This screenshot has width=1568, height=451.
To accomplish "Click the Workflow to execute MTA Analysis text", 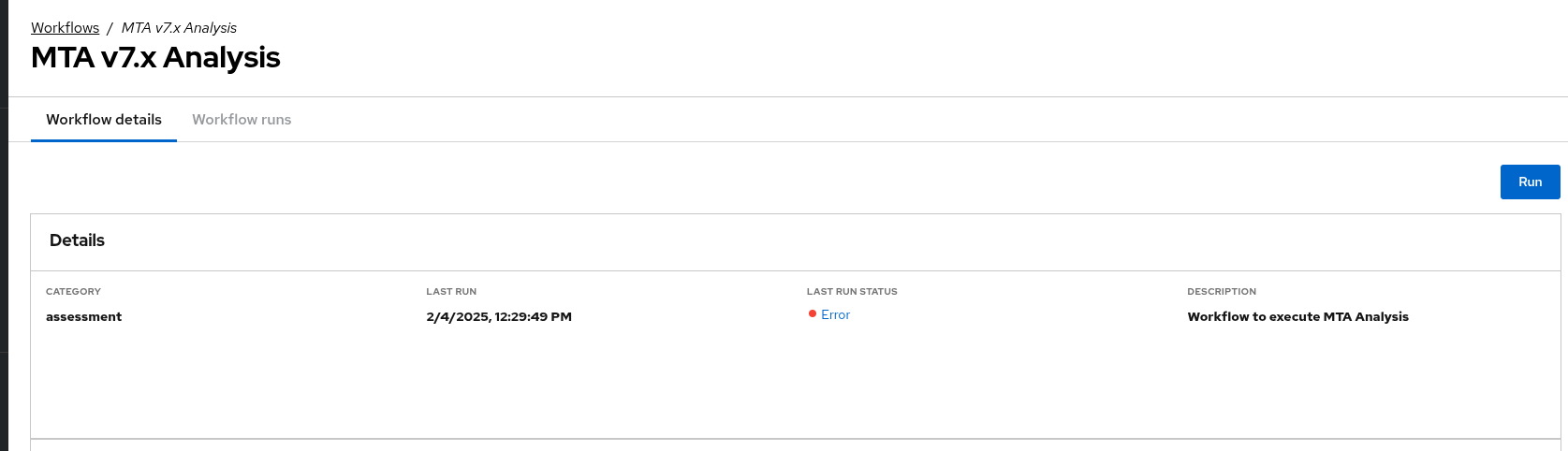I will 1297,317.
